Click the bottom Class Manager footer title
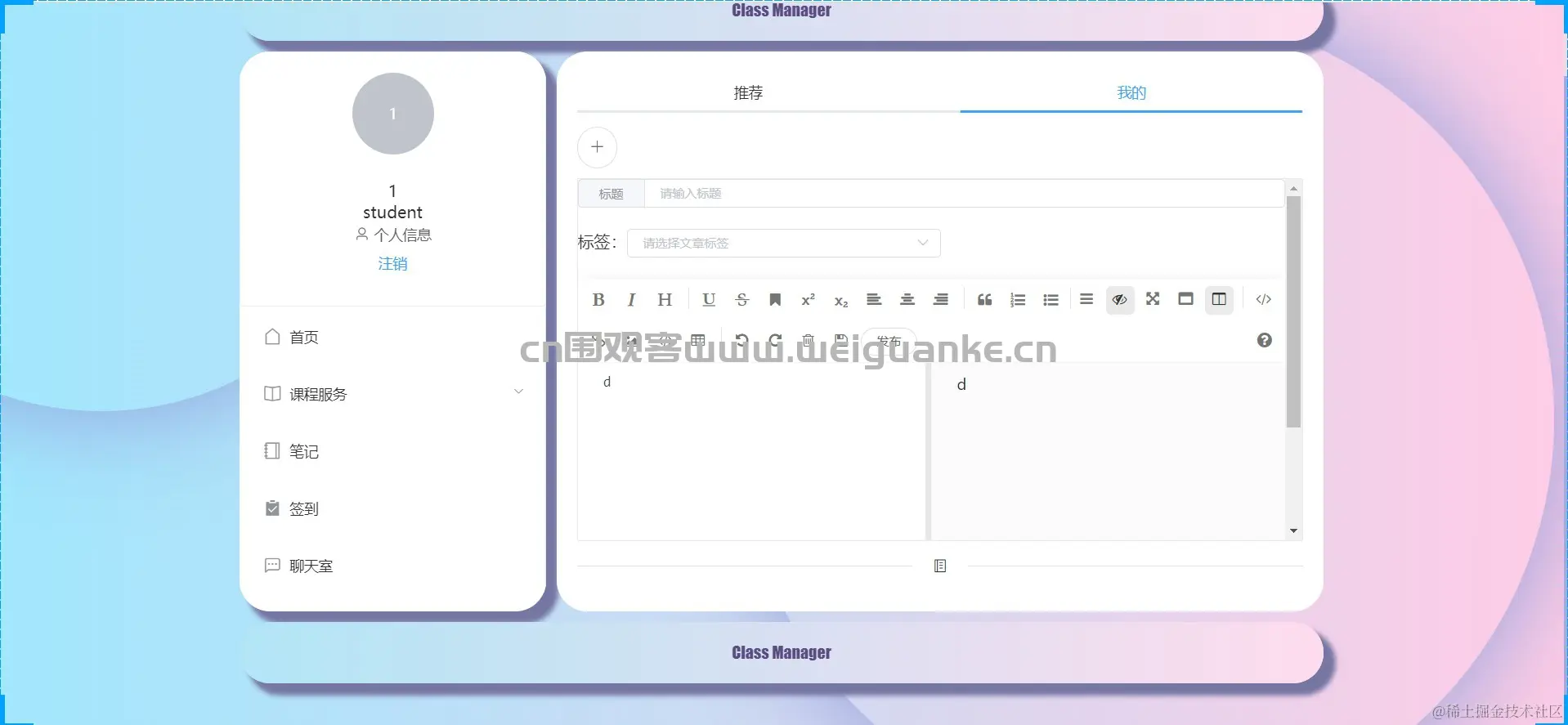 click(782, 652)
